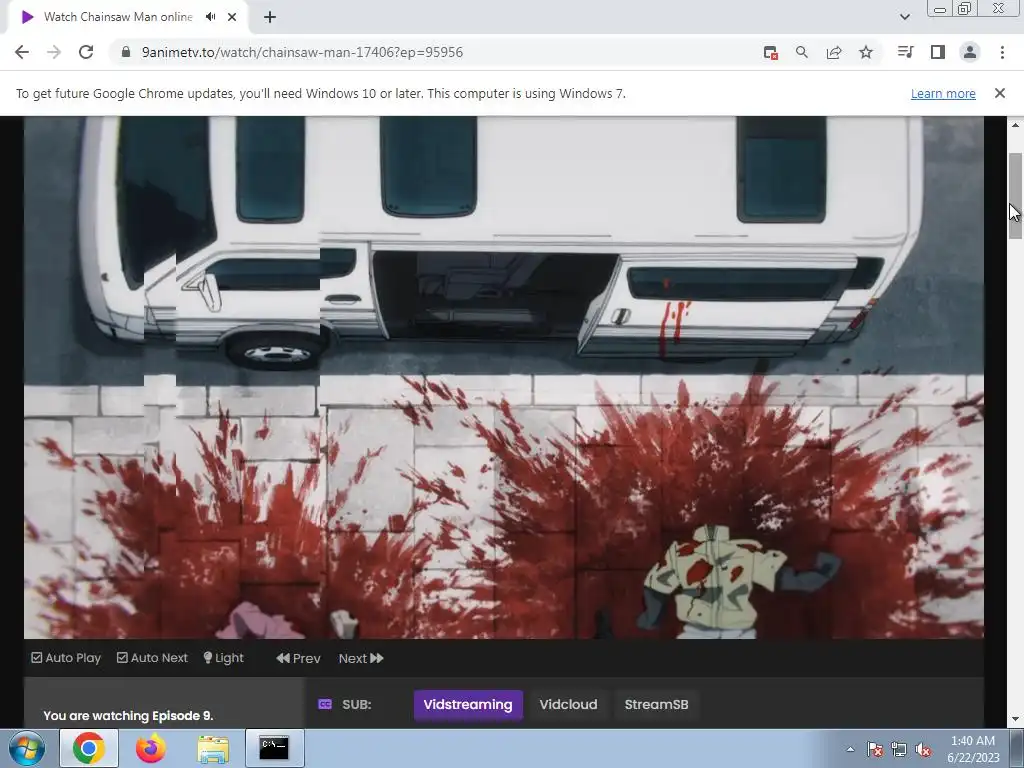The image size is (1024, 768).
Task: Select the Vidstreaming server
Action: pyautogui.click(x=468, y=705)
